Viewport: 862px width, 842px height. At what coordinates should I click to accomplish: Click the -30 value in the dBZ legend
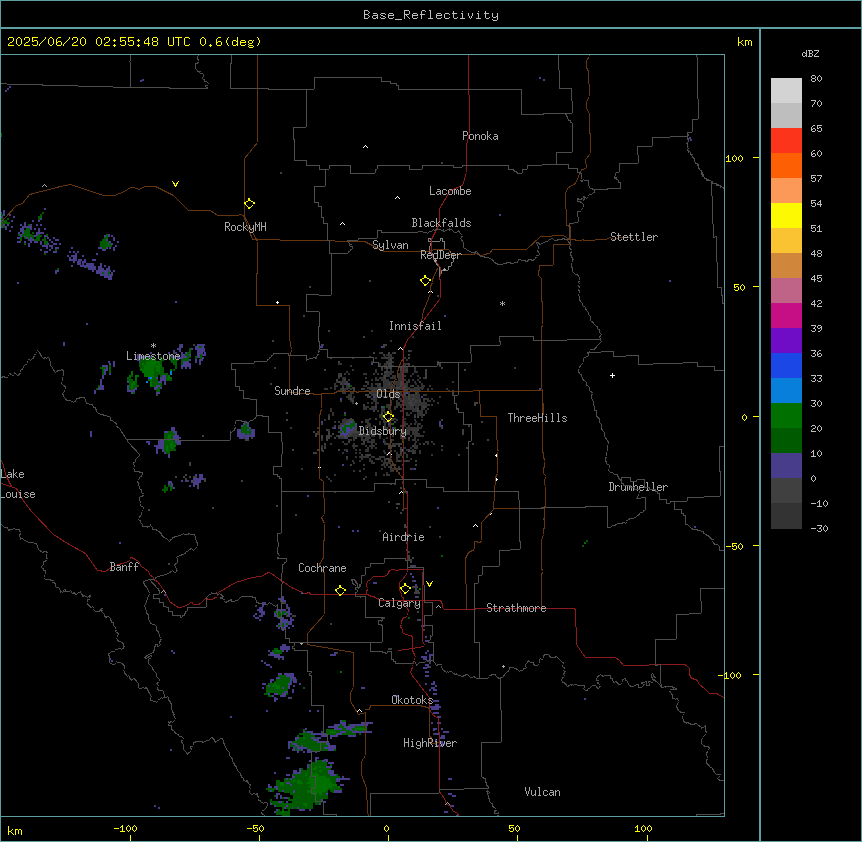tap(819, 528)
